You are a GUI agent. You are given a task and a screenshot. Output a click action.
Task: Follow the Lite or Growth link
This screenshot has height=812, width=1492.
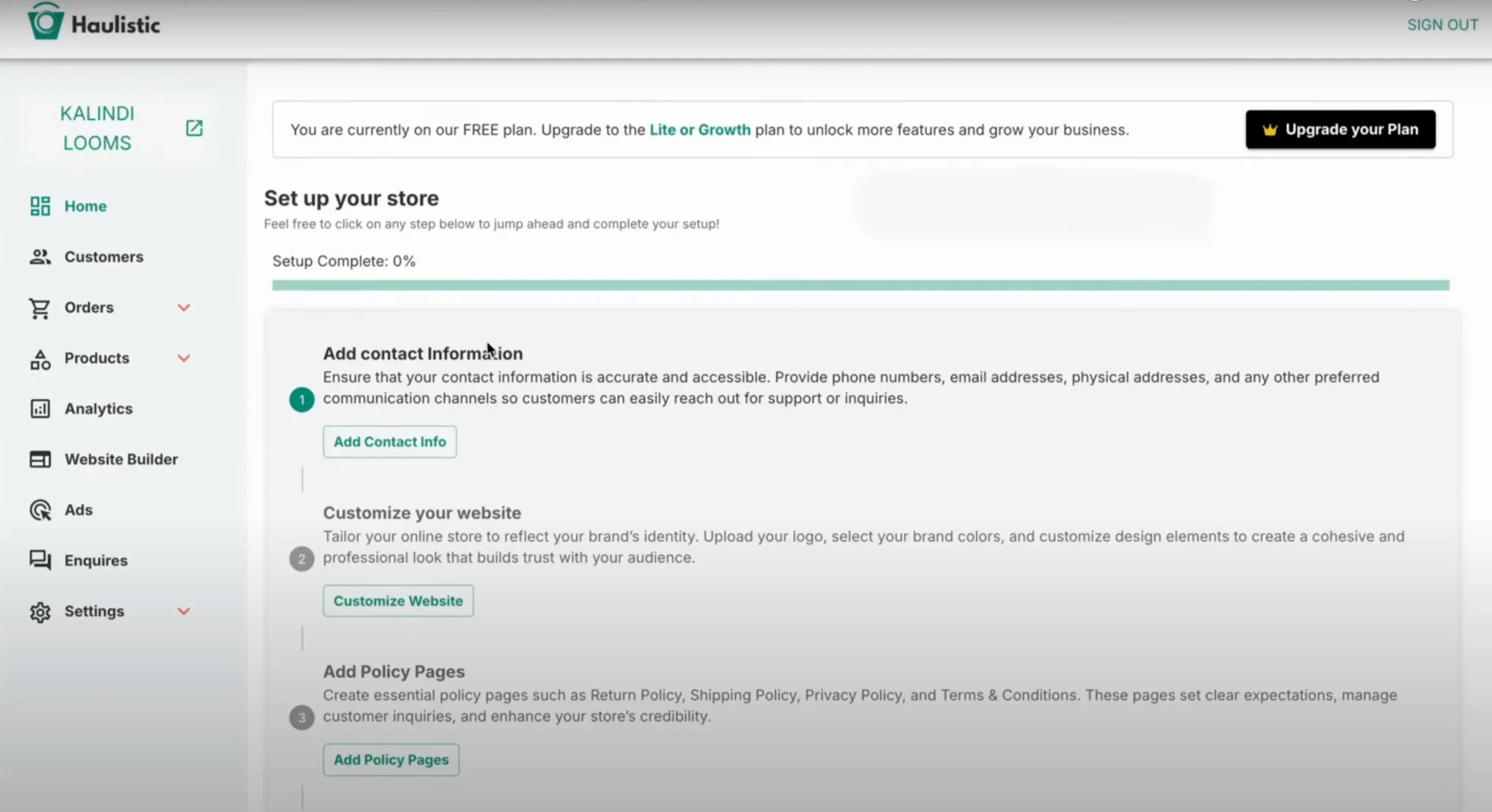click(700, 130)
